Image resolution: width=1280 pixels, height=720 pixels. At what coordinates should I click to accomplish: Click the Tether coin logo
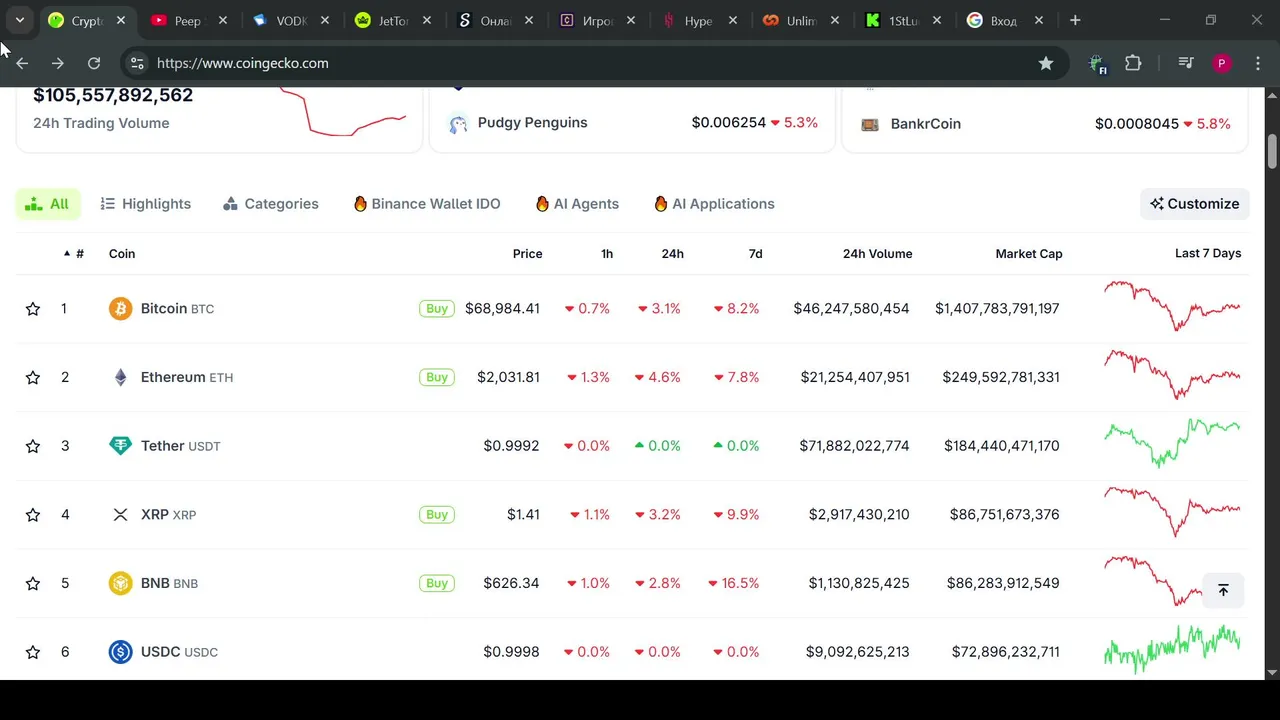[x=120, y=446]
